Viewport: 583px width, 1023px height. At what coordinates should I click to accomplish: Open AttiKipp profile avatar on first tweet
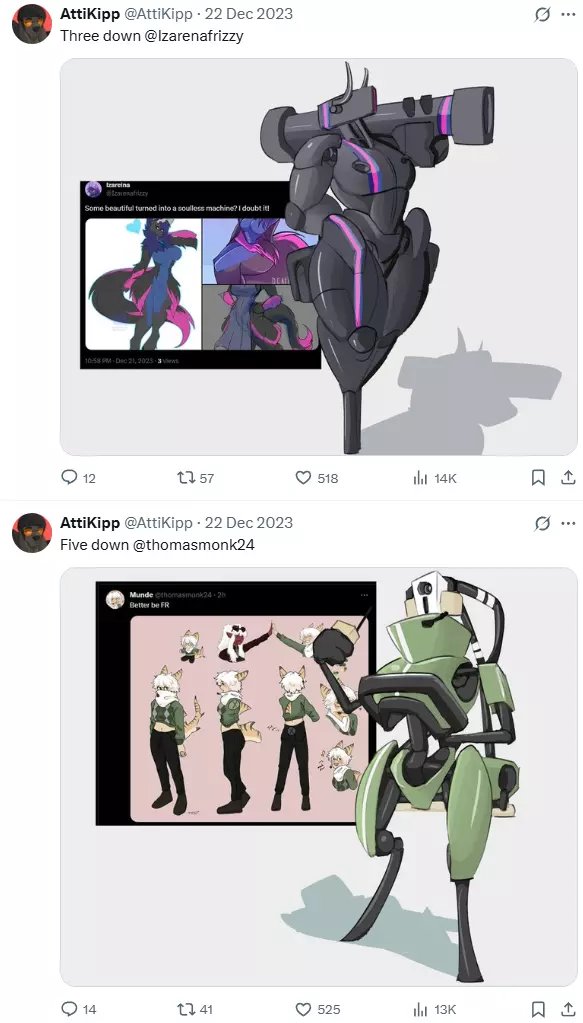coord(32,23)
